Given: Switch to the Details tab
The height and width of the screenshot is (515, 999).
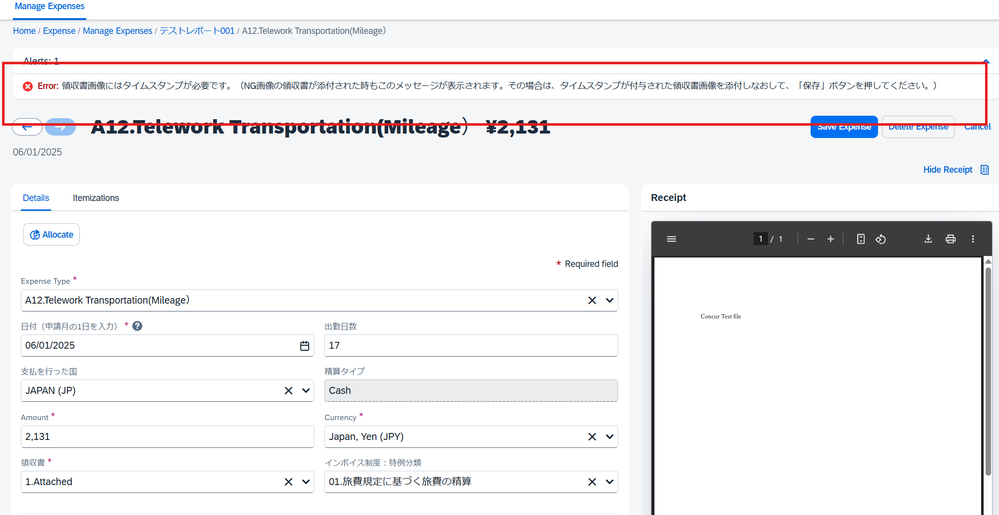Looking at the screenshot, I should tap(36, 198).
